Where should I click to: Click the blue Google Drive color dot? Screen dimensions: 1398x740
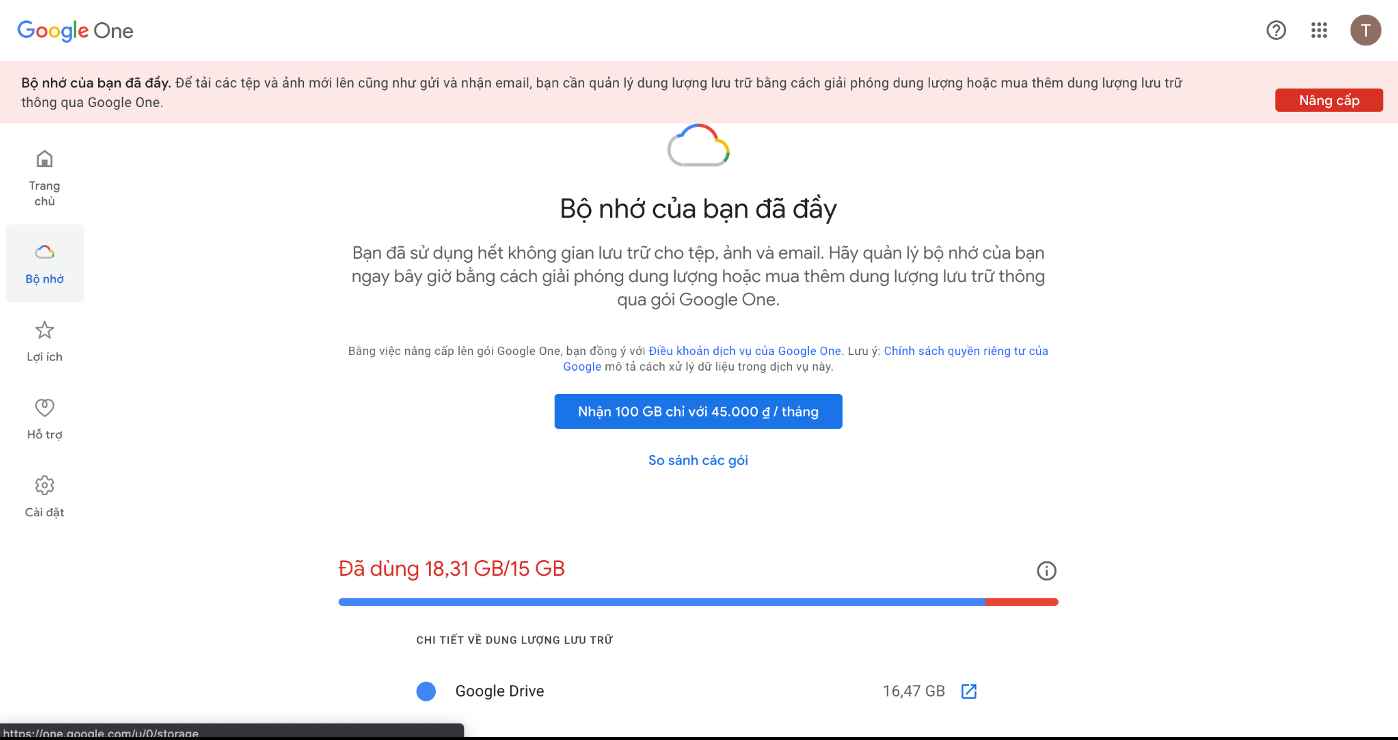tap(426, 691)
